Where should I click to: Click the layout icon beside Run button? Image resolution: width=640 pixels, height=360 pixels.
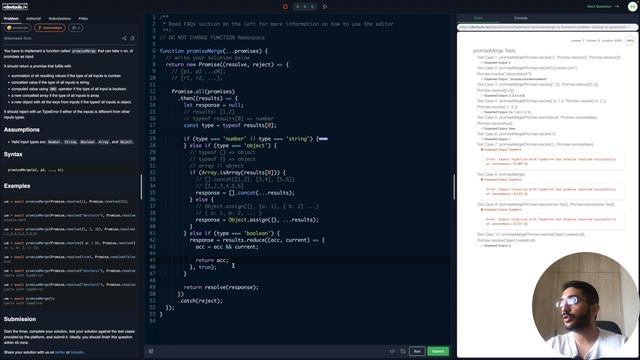[403, 351]
